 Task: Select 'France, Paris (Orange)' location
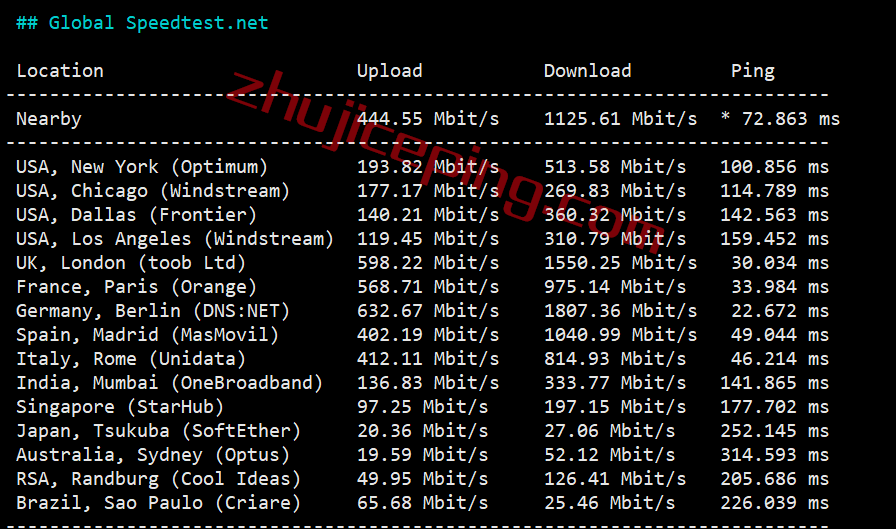[x=137, y=287]
